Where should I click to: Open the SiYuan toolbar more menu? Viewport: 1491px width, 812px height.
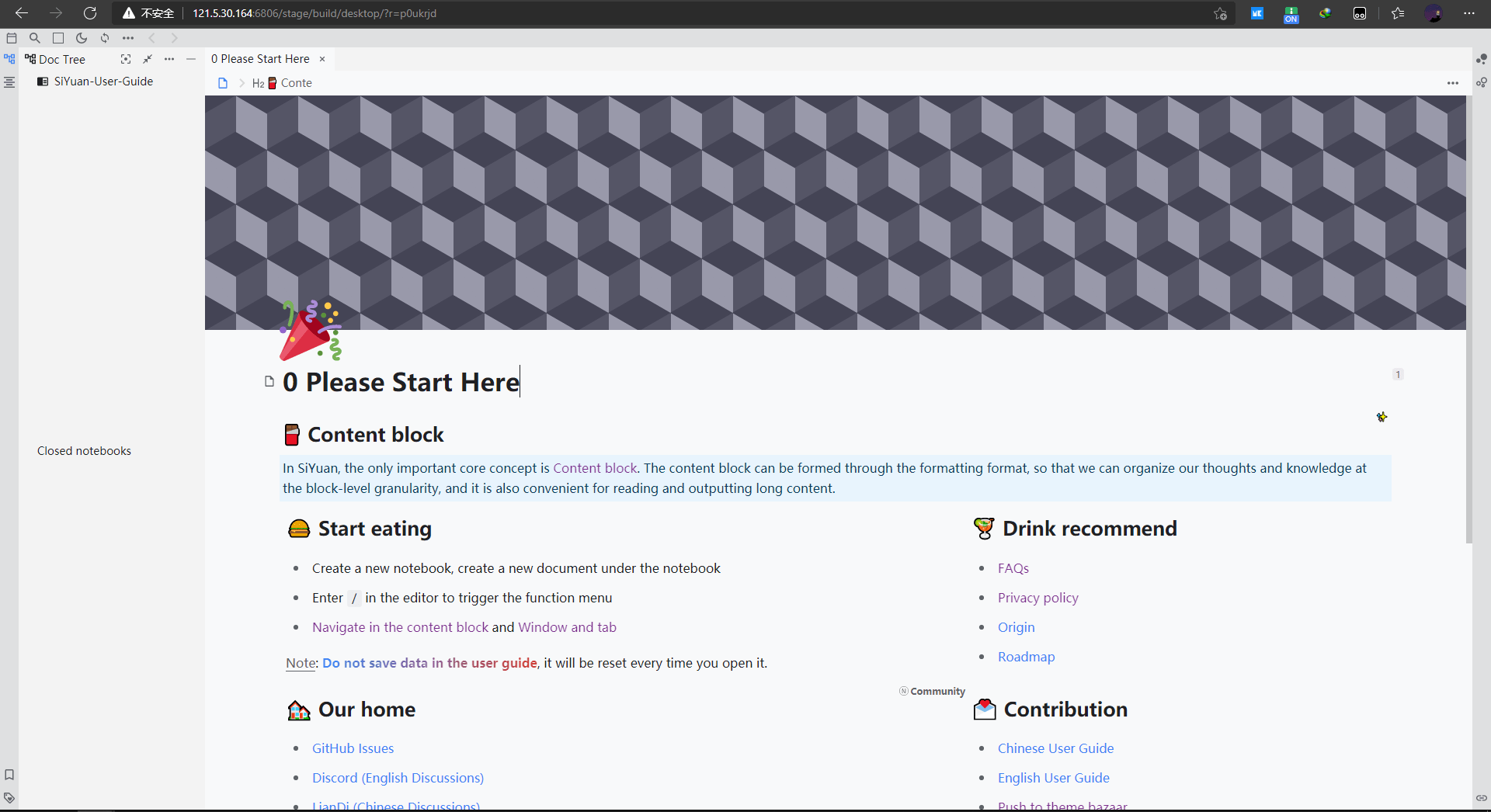[x=128, y=37]
